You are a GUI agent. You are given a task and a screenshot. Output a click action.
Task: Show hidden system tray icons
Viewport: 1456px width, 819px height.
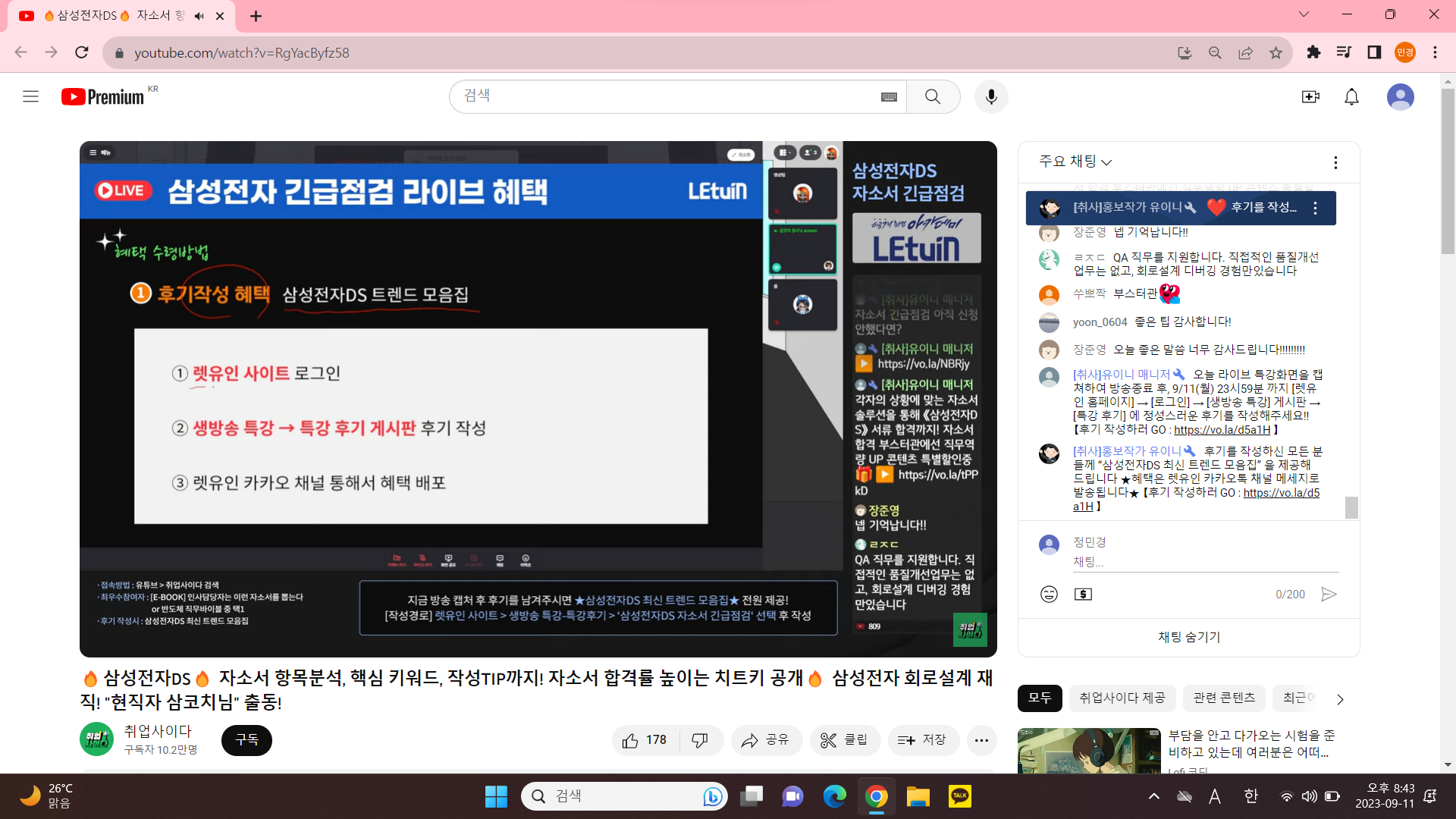point(1153,796)
